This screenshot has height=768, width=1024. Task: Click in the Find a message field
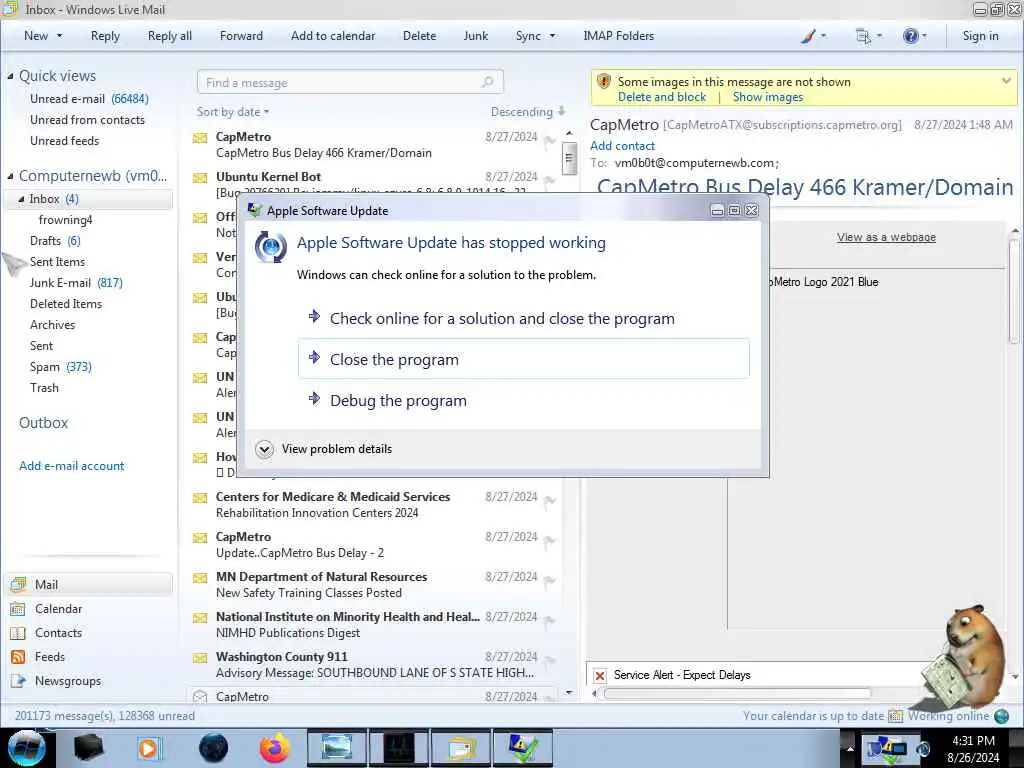(x=350, y=82)
